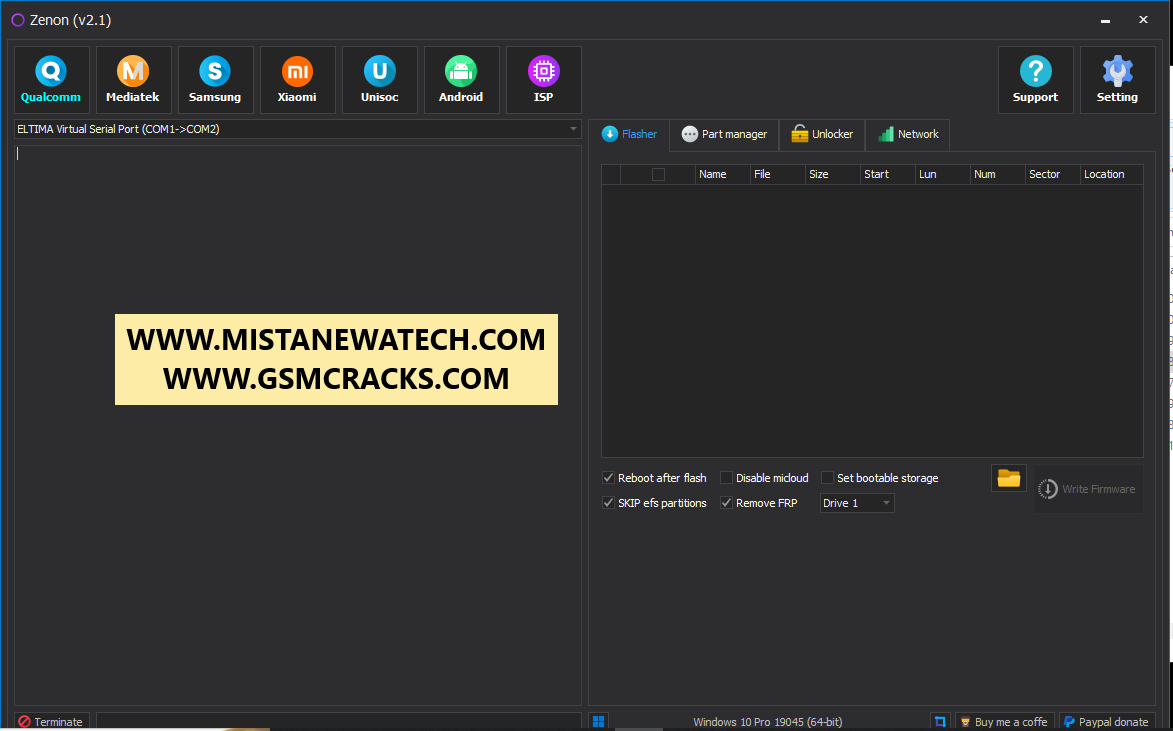Enable Set bootable storage checkbox

click(x=827, y=478)
